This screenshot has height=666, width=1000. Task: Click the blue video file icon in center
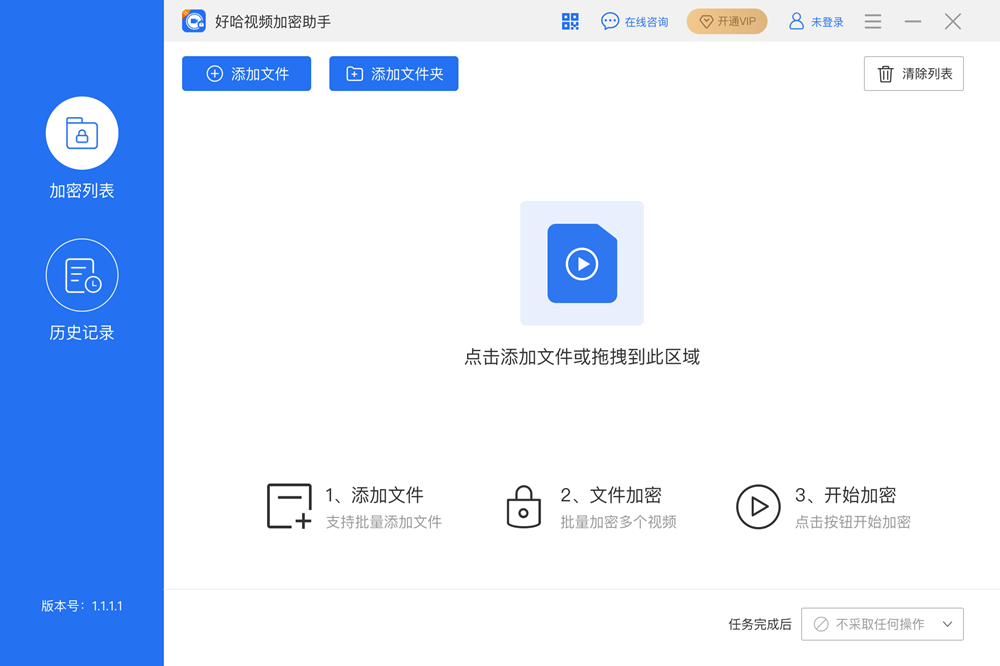pyautogui.click(x=582, y=263)
